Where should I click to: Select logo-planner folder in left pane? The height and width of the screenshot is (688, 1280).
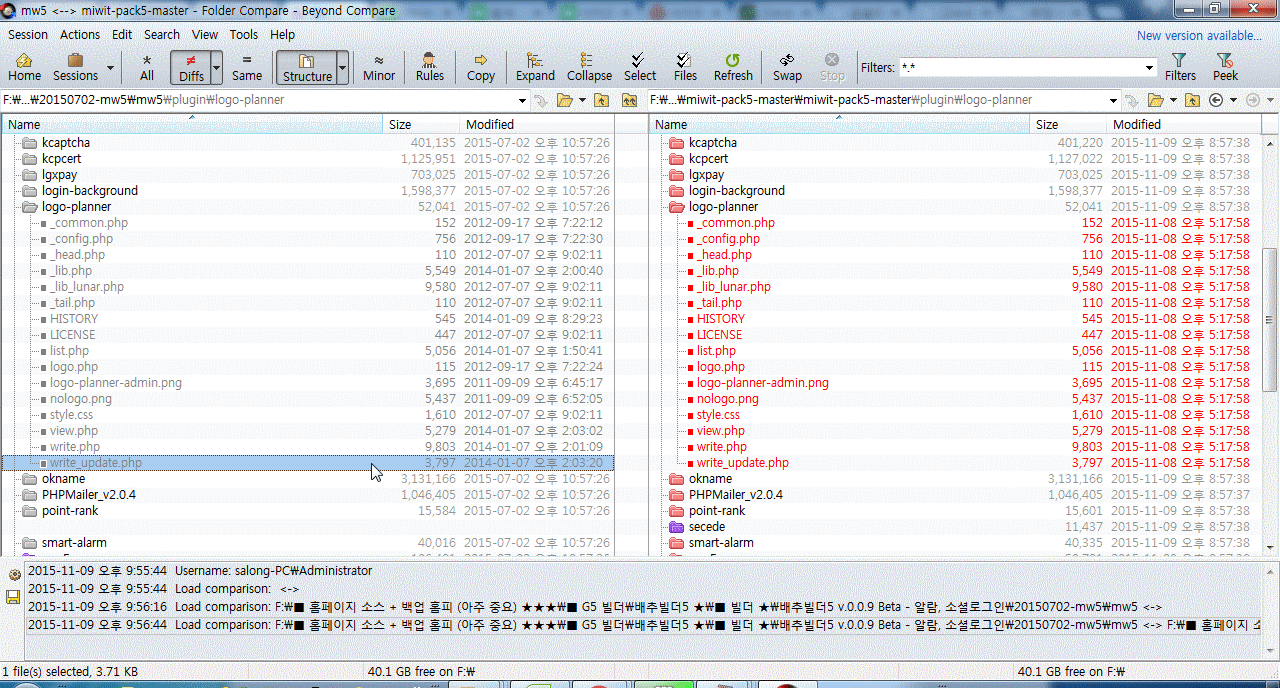pos(76,207)
